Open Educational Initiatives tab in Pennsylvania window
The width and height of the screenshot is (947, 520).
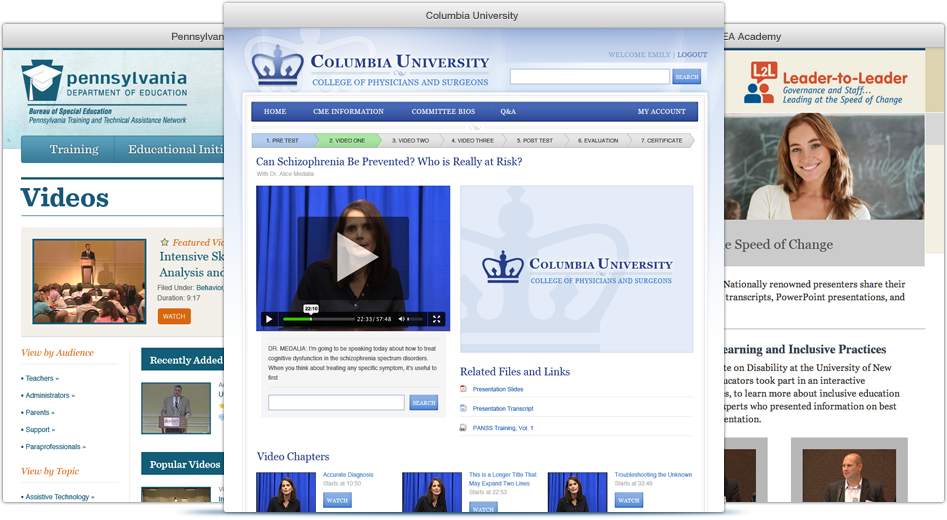pos(175,149)
